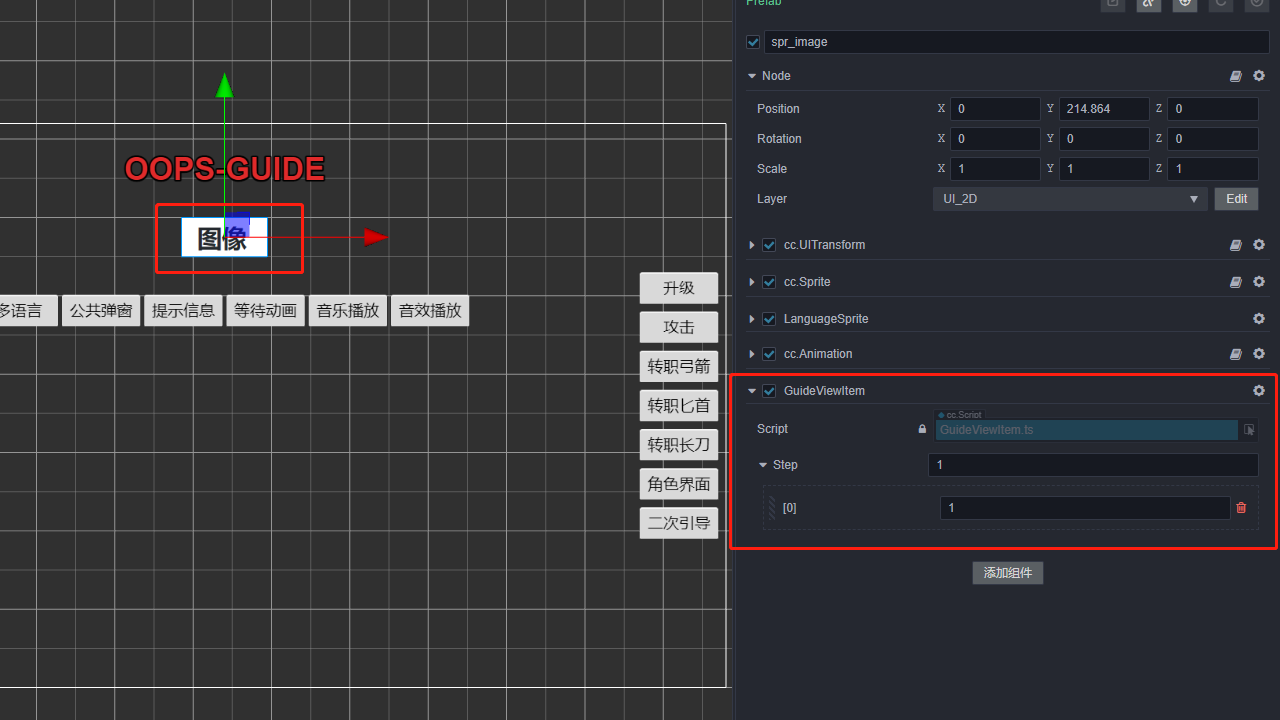Collapse the Step array property
This screenshot has width=1280, height=720.
tap(763, 465)
